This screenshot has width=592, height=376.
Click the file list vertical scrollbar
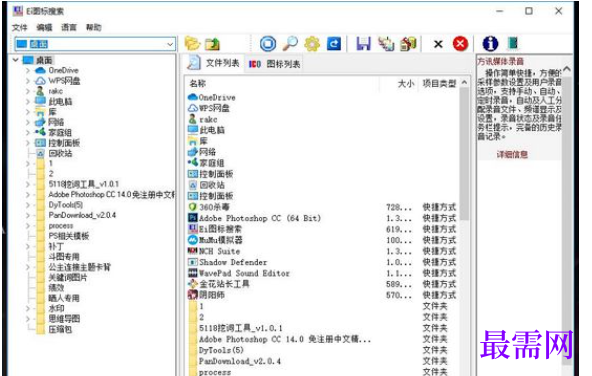click(464, 155)
